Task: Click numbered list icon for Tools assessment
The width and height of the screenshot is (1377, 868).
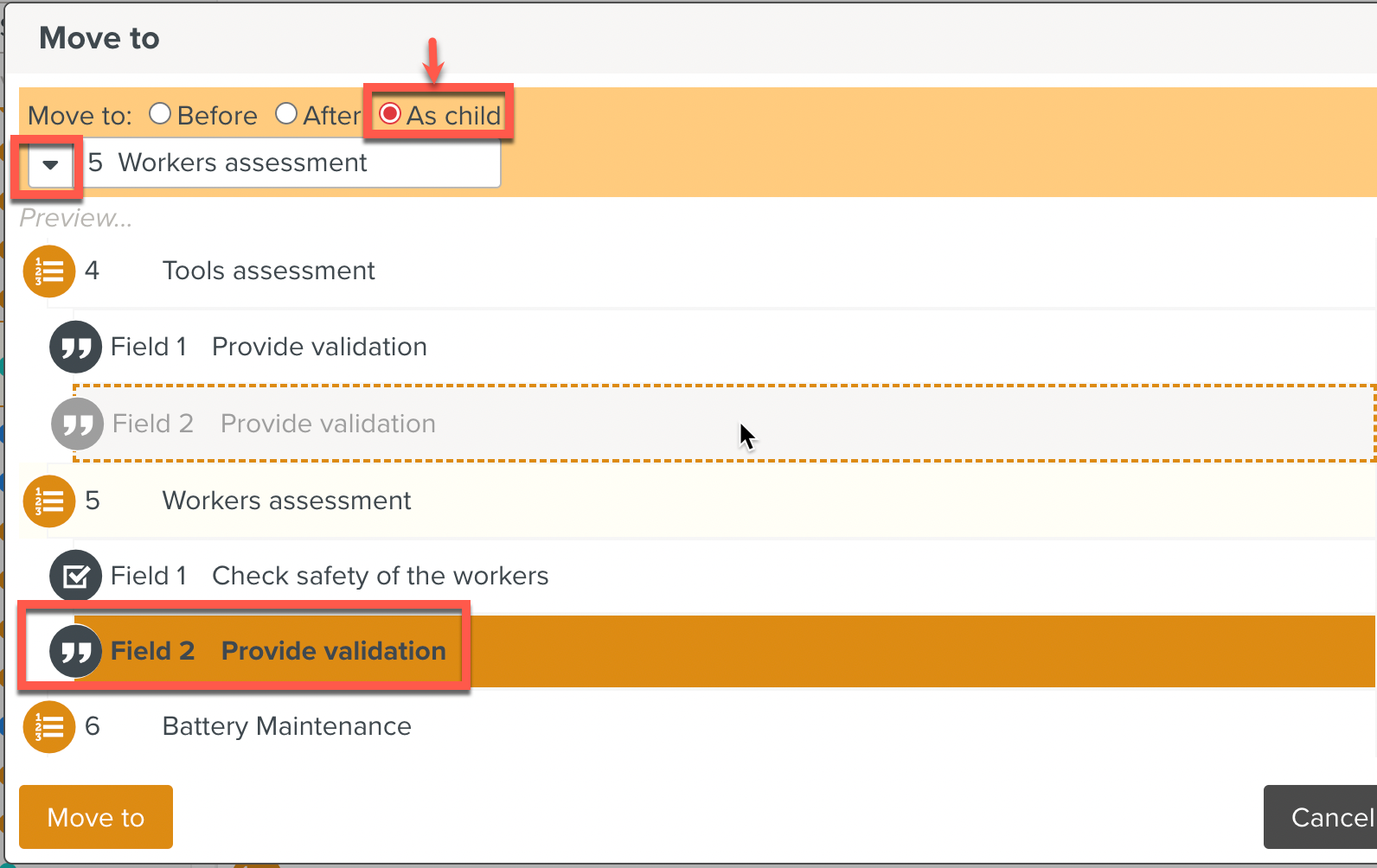Action: coord(49,271)
